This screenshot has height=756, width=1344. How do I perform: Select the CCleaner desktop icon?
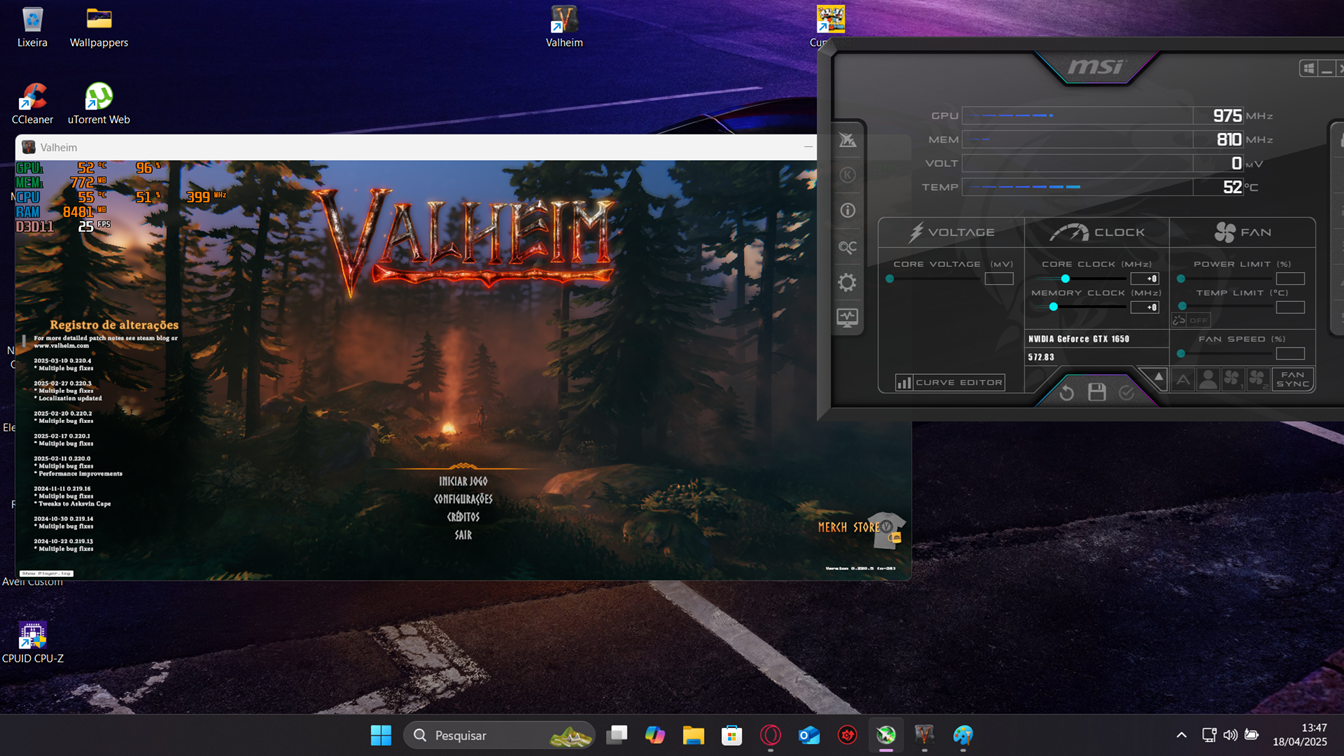point(32,104)
